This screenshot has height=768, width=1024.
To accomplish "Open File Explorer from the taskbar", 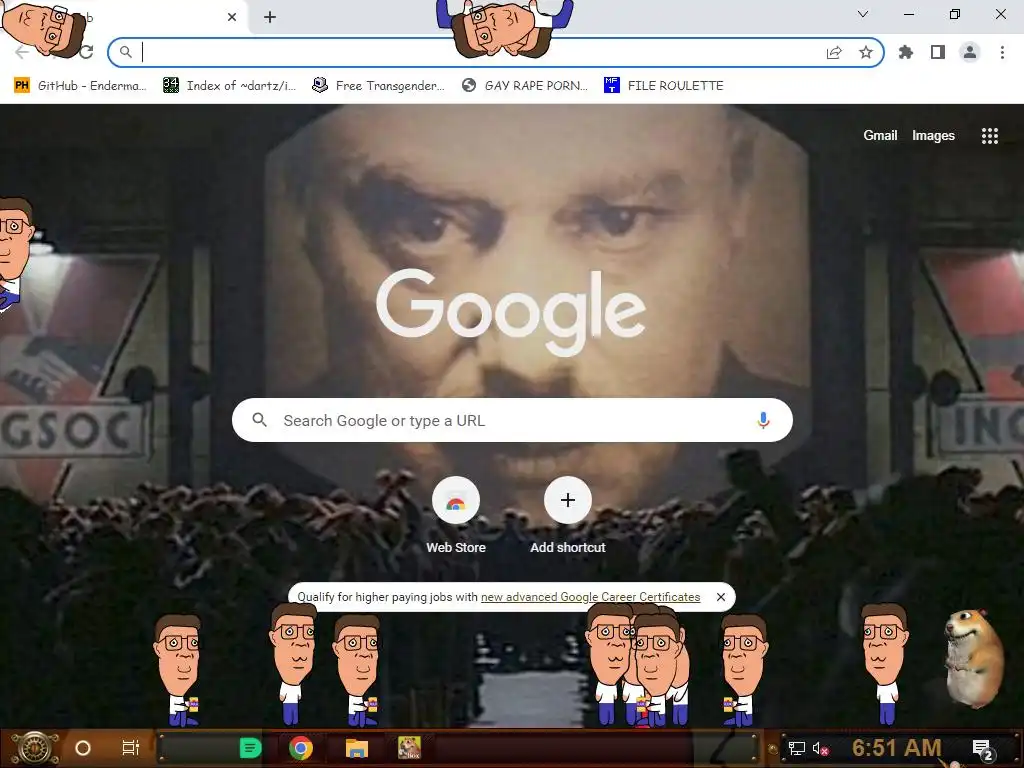I will 357,748.
